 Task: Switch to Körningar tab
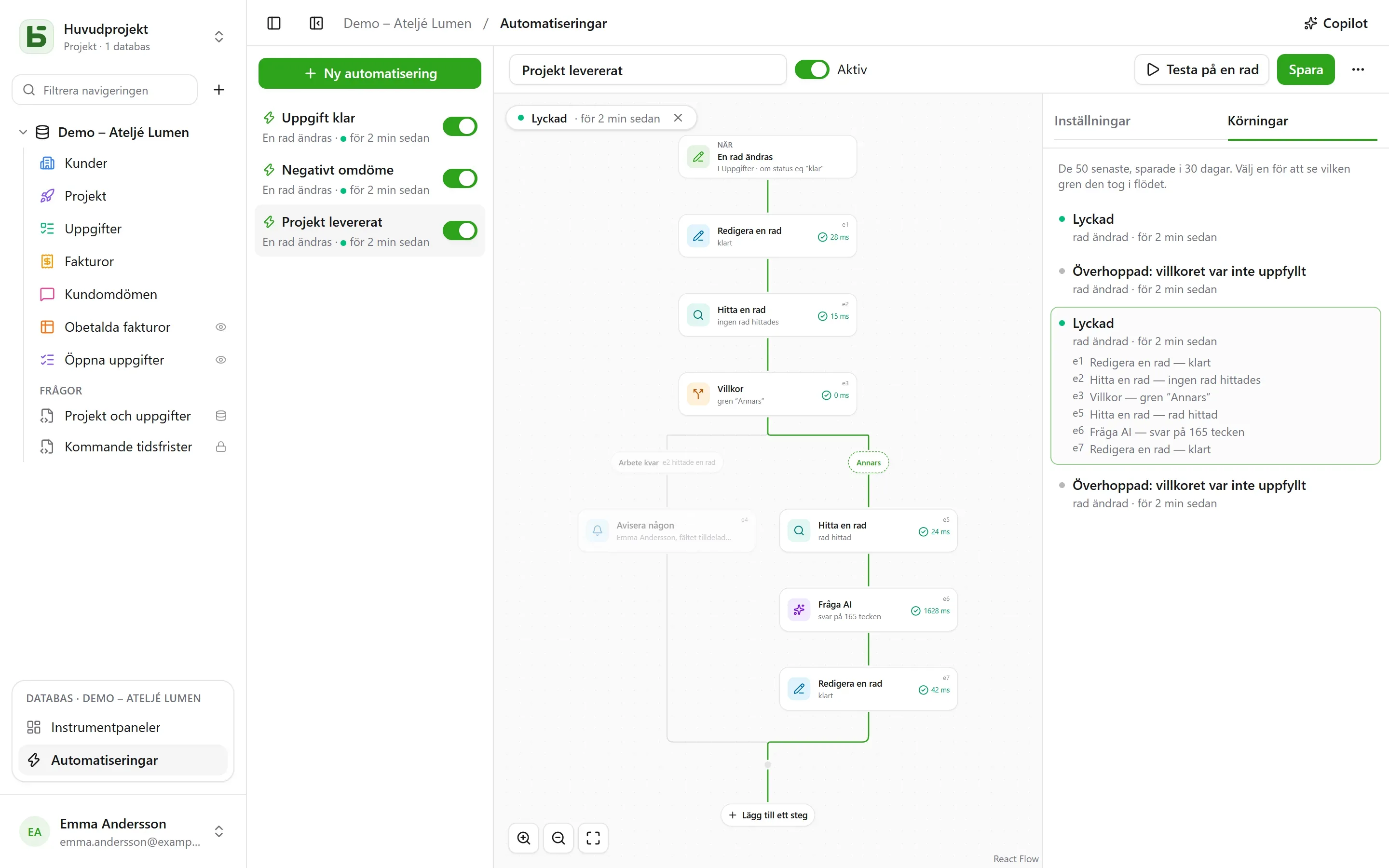pyautogui.click(x=1257, y=121)
